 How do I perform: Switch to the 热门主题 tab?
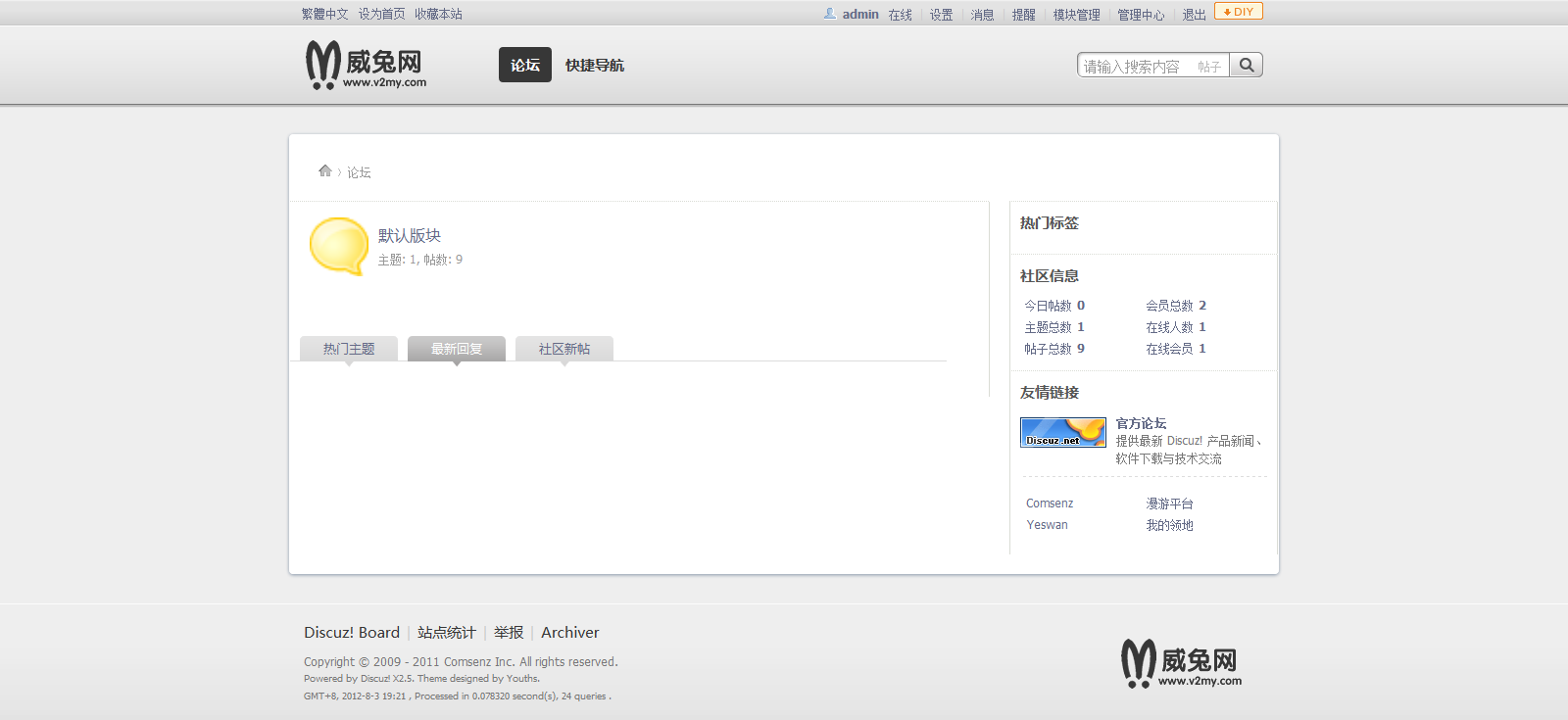349,349
